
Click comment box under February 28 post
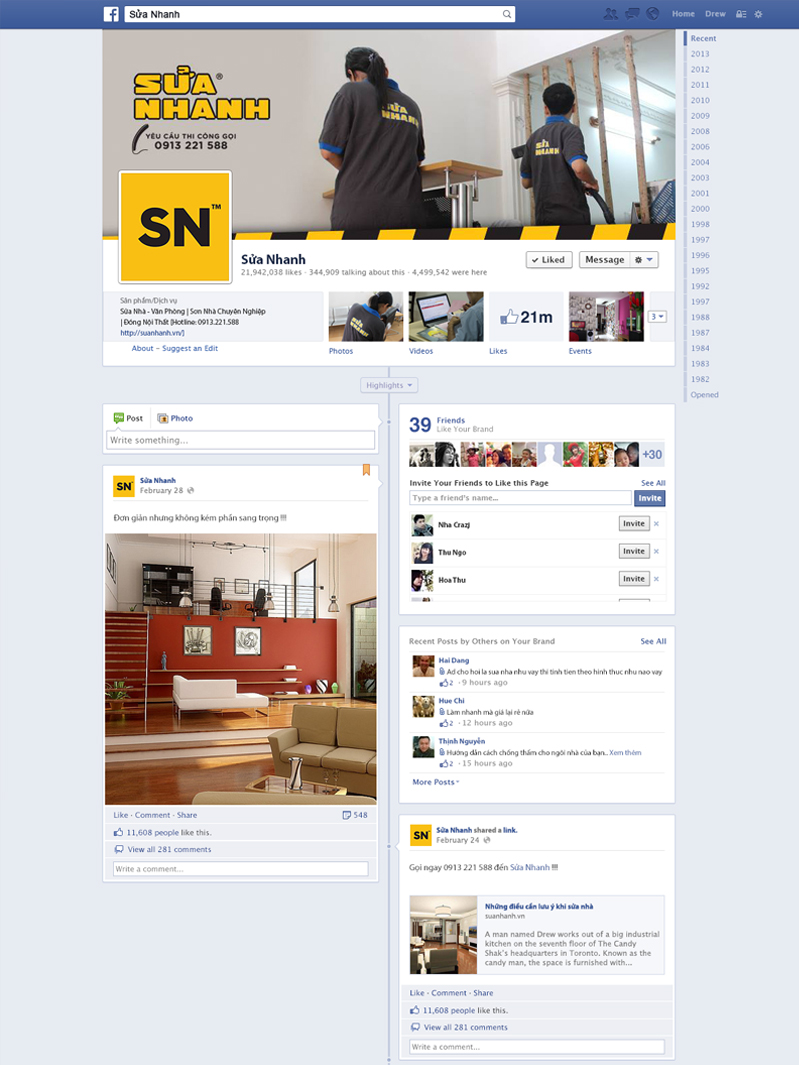[x=241, y=869]
